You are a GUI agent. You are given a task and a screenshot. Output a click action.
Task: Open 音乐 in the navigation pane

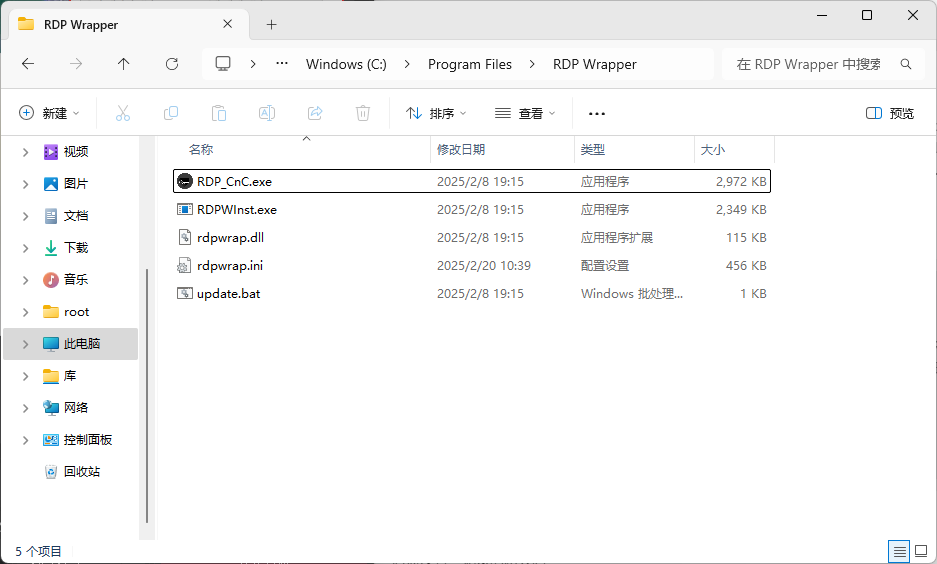point(76,280)
